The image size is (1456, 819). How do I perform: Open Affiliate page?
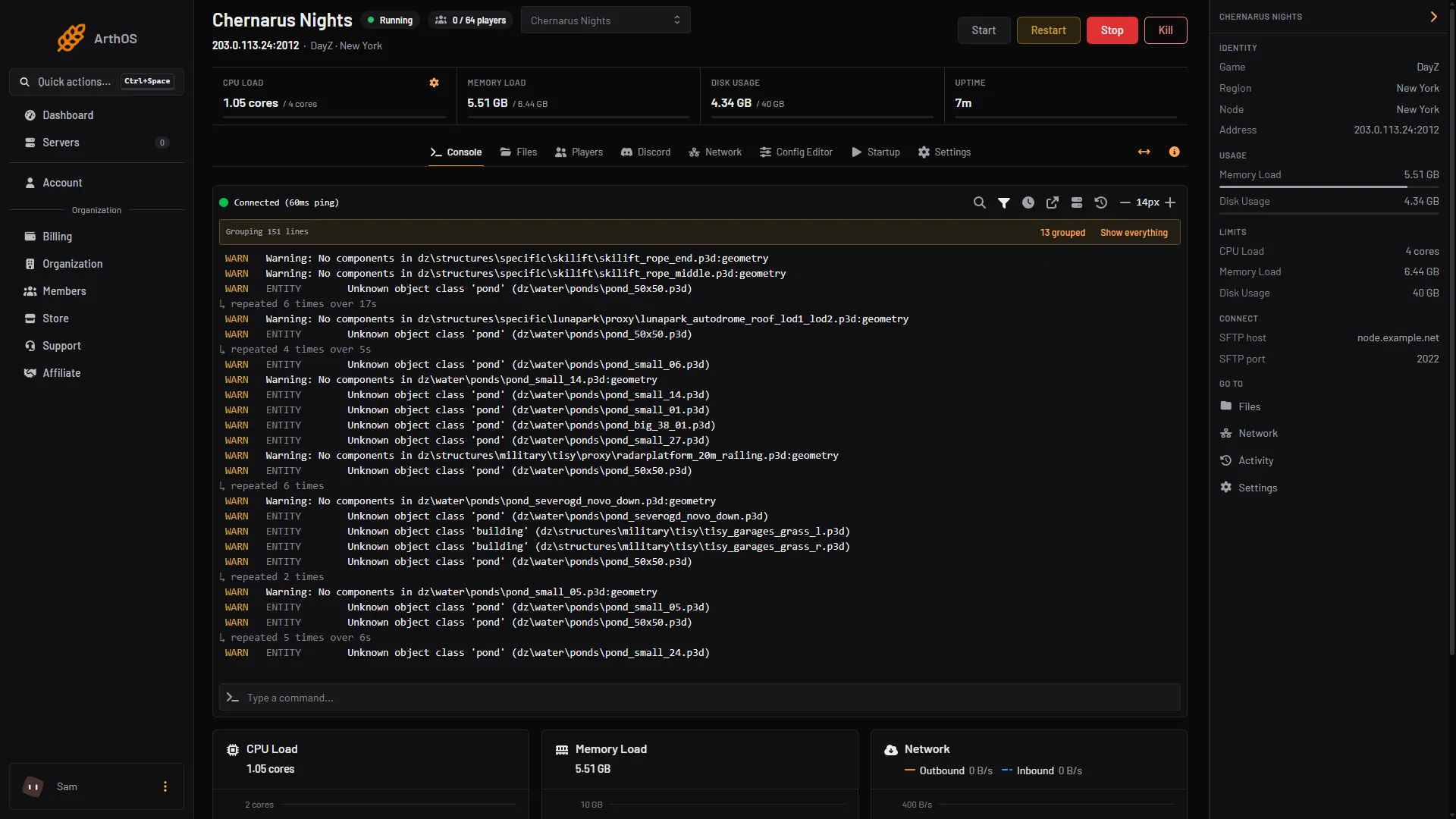pos(96,373)
